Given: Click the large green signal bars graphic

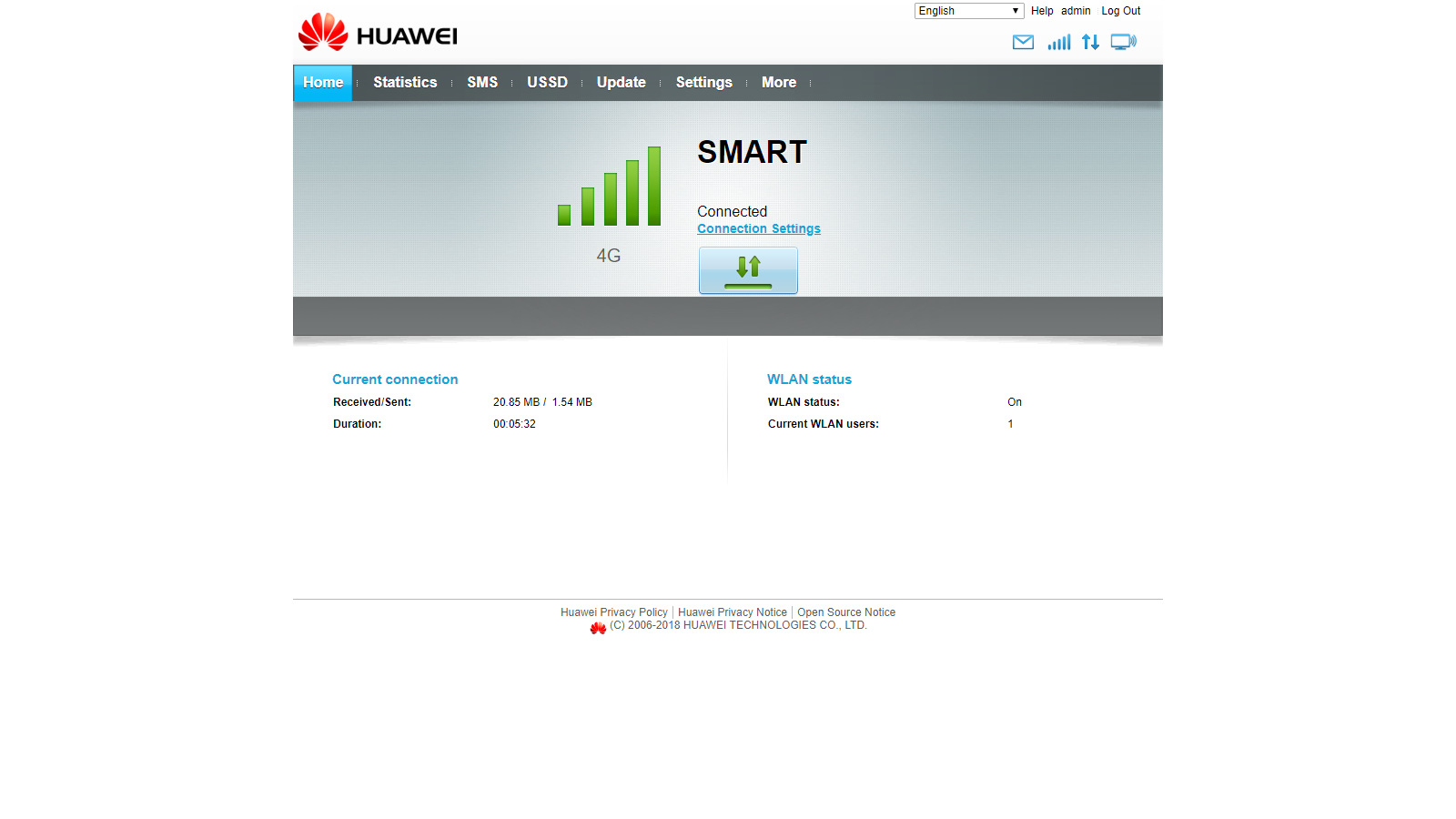Looking at the screenshot, I should point(609,186).
